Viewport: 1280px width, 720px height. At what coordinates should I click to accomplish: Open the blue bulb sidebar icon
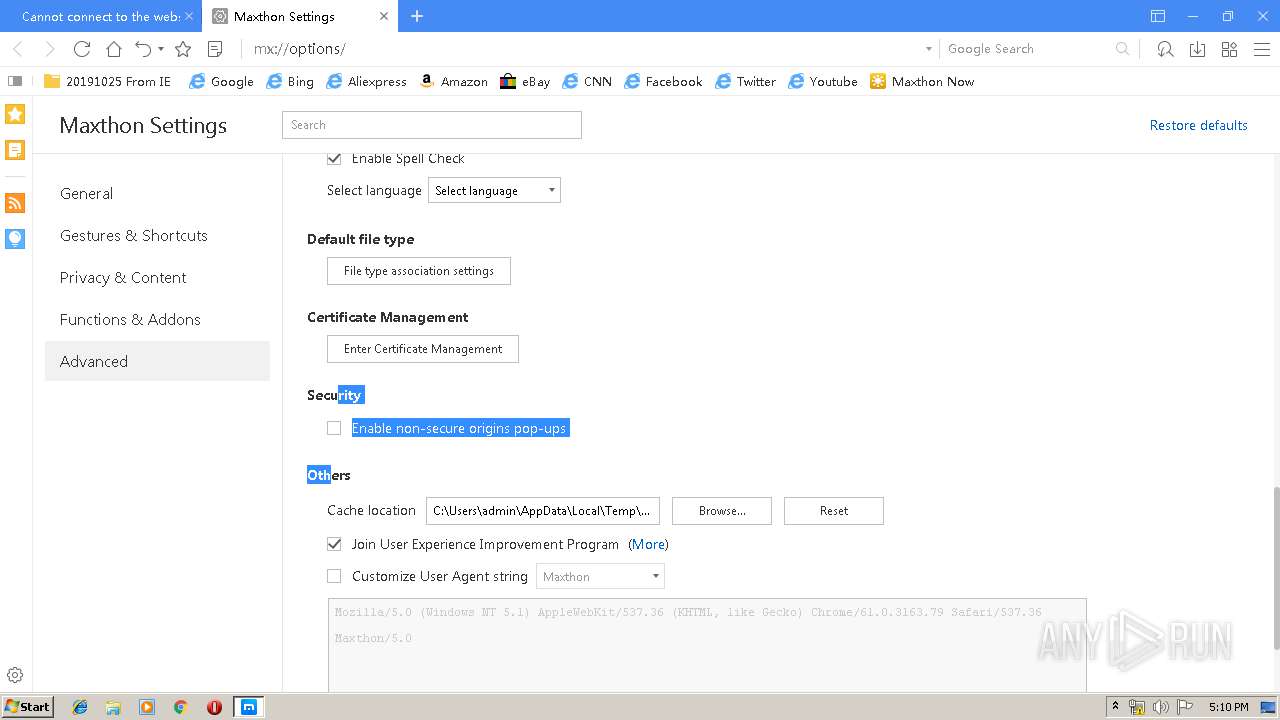pyautogui.click(x=15, y=238)
